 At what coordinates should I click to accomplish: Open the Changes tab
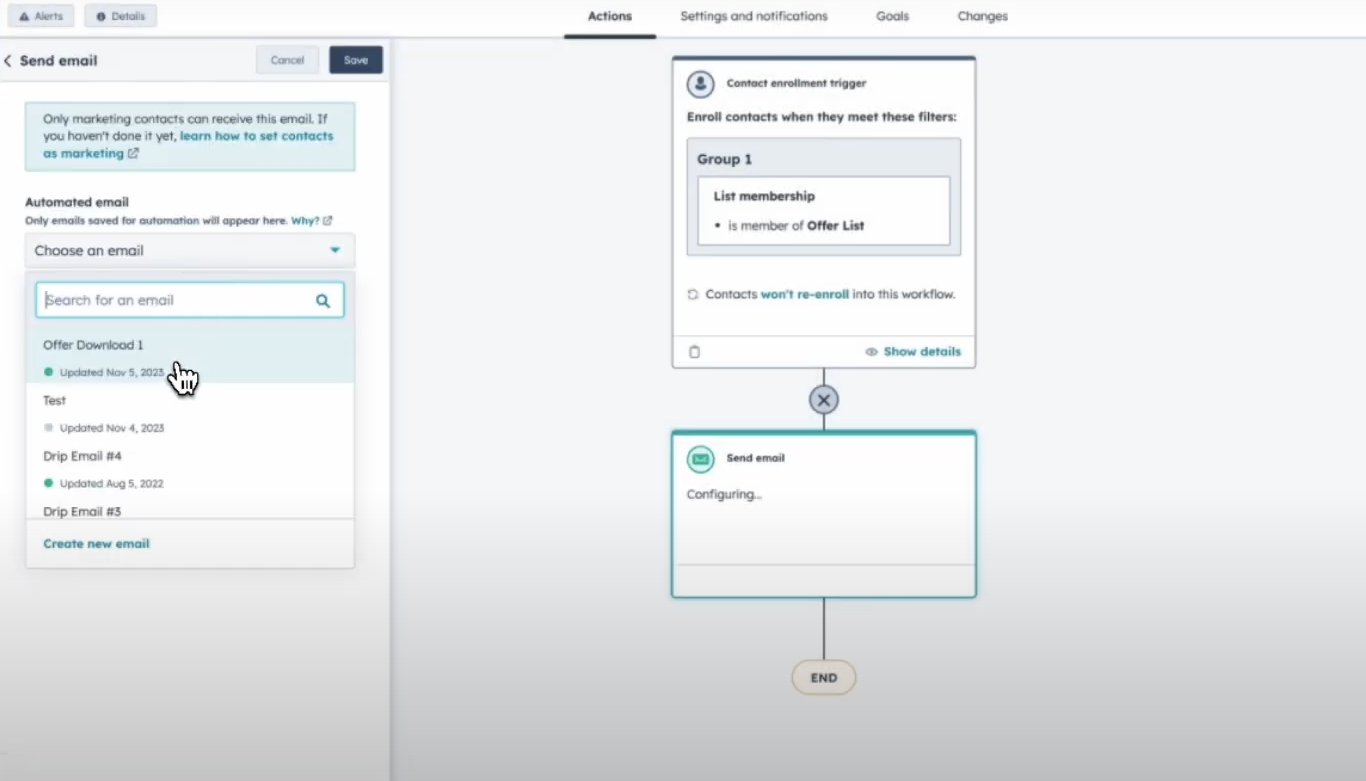[x=982, y=17]
